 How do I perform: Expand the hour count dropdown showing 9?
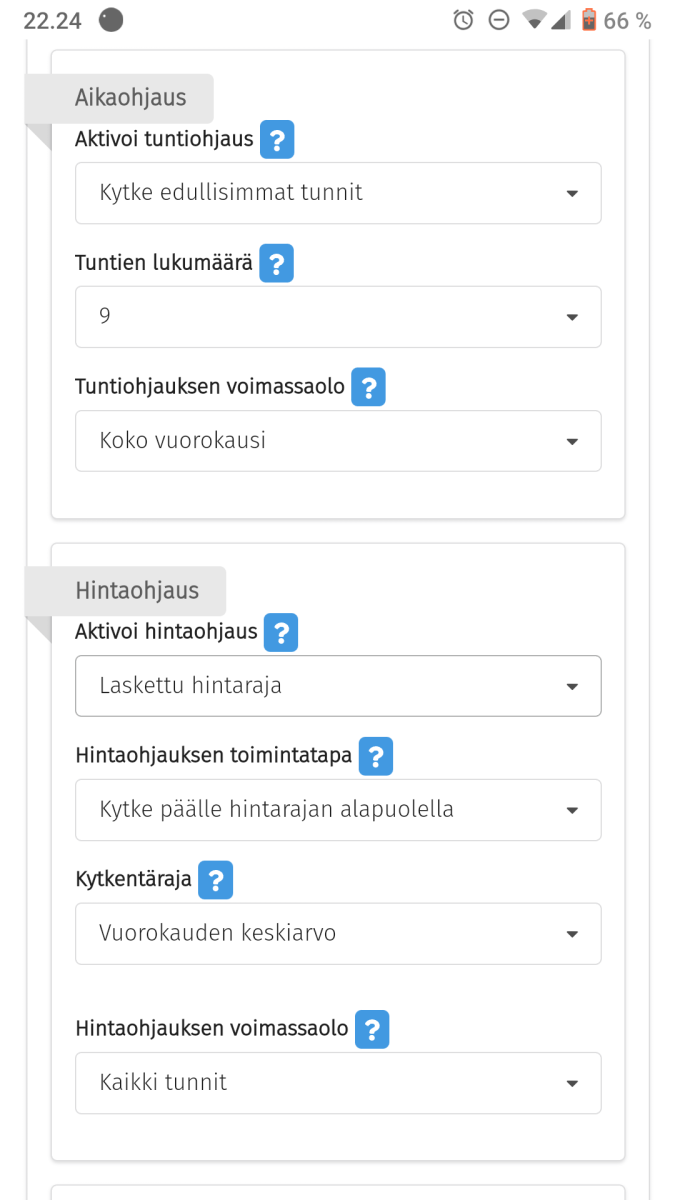click(x=338, y=317)
